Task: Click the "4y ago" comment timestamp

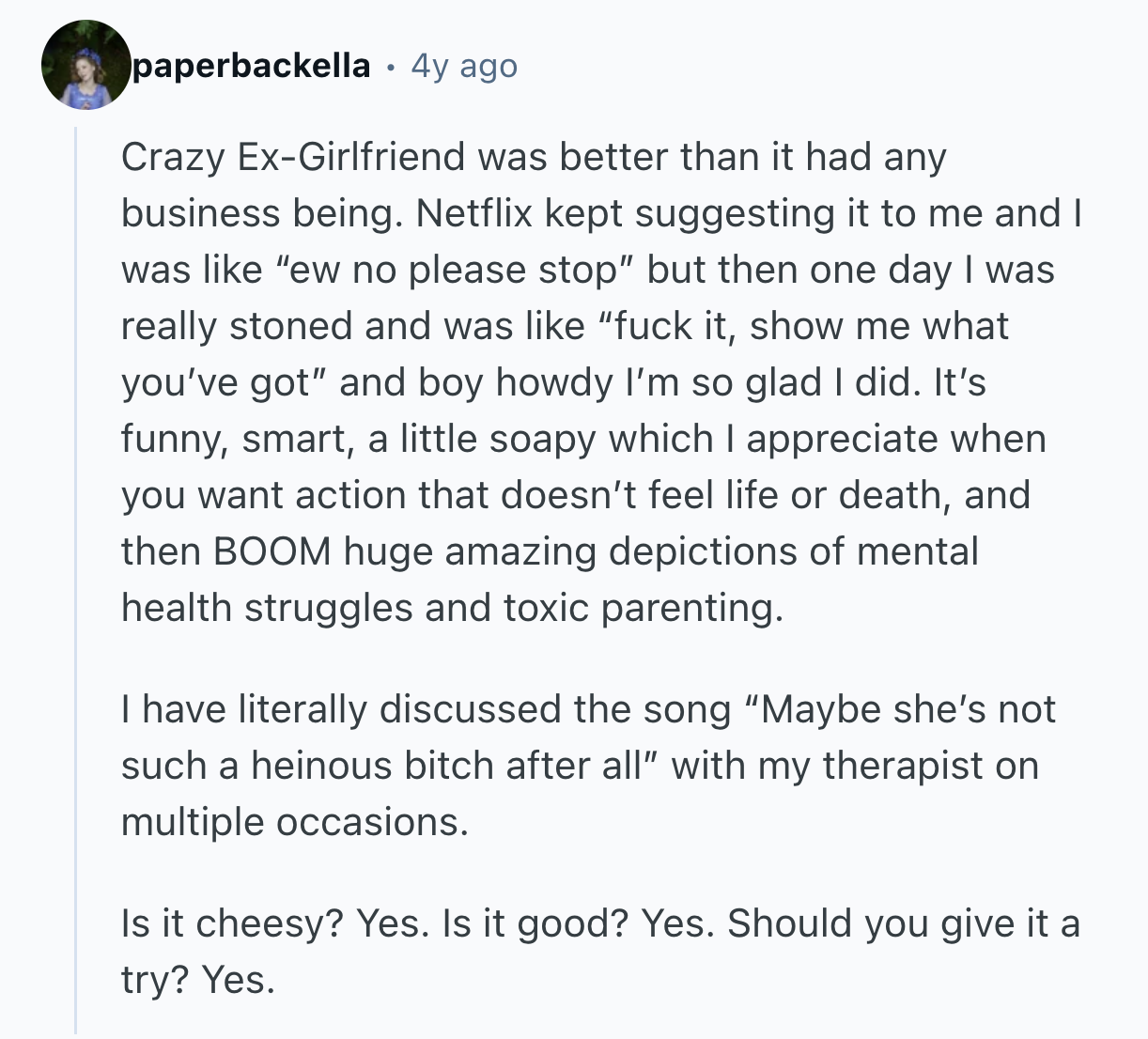Action: [x=464, y=66]
